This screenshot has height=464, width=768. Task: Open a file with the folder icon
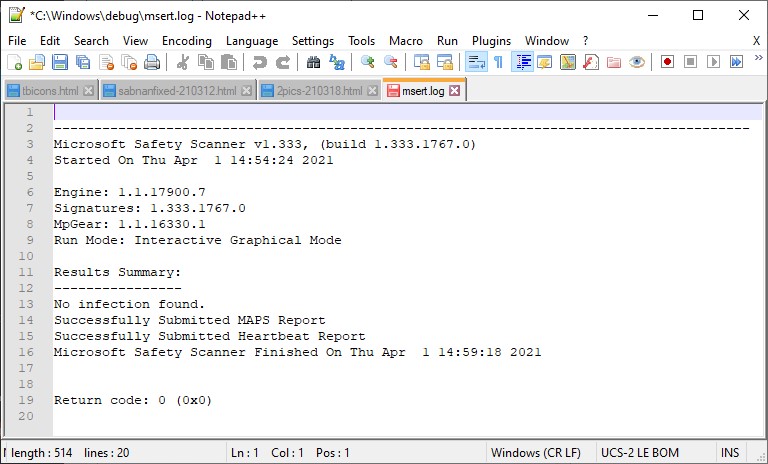point(37,62)
